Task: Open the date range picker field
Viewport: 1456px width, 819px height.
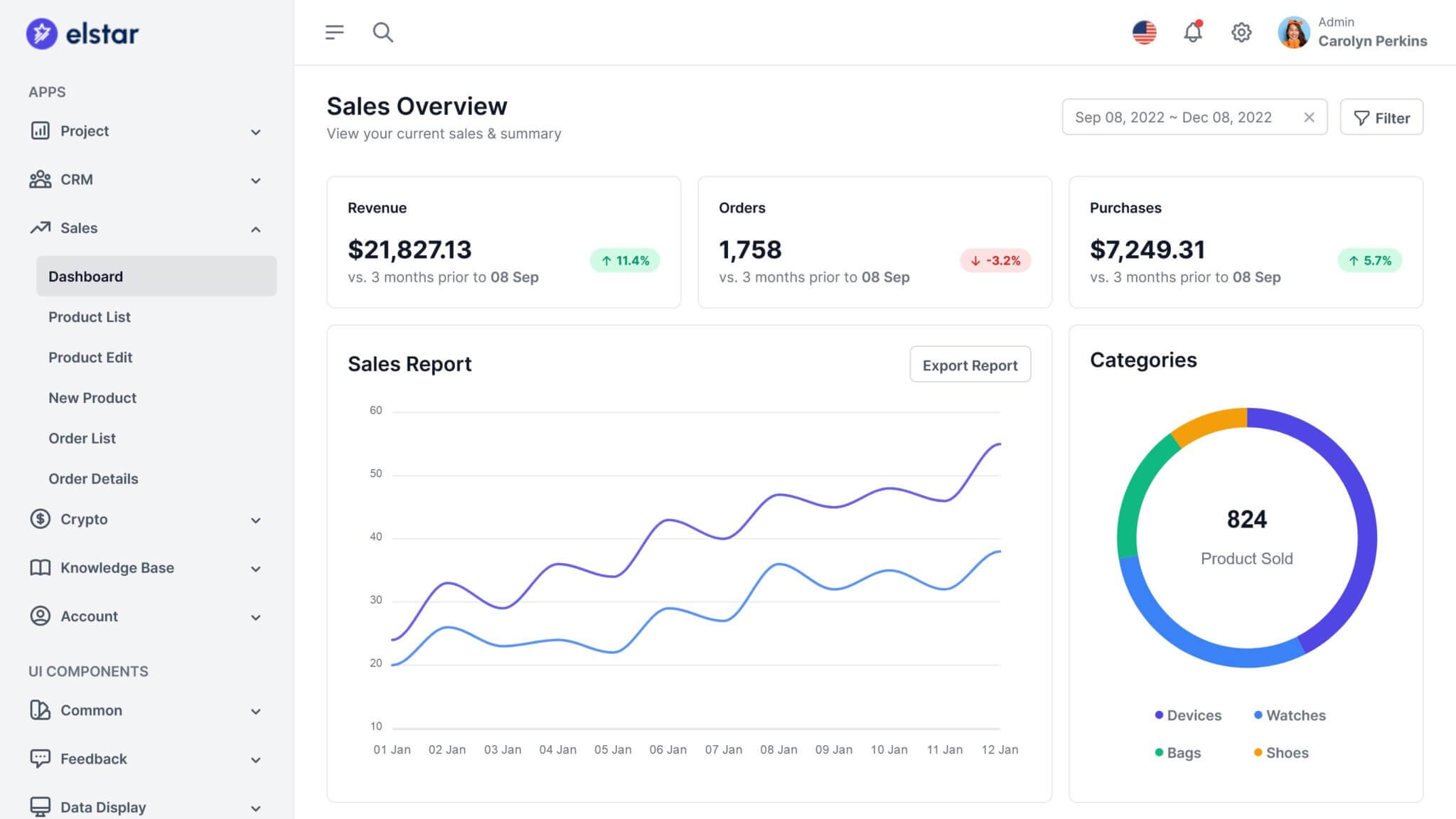Action: coord(1194,117)
